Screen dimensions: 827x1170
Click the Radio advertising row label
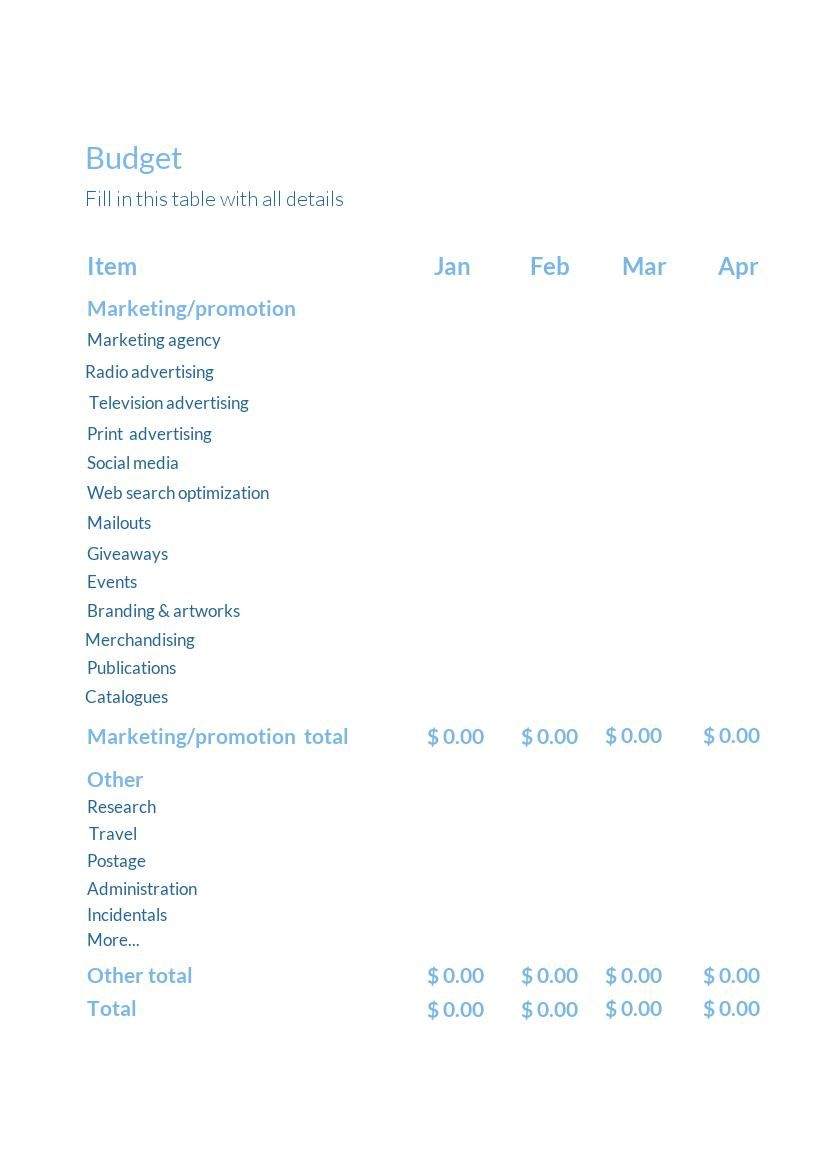[149, 372]
